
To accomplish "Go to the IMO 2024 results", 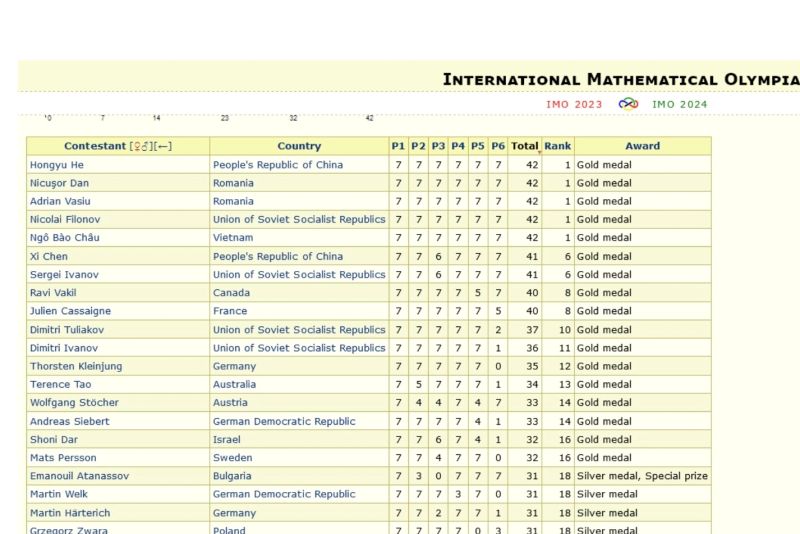I will (x=679, y=104).
